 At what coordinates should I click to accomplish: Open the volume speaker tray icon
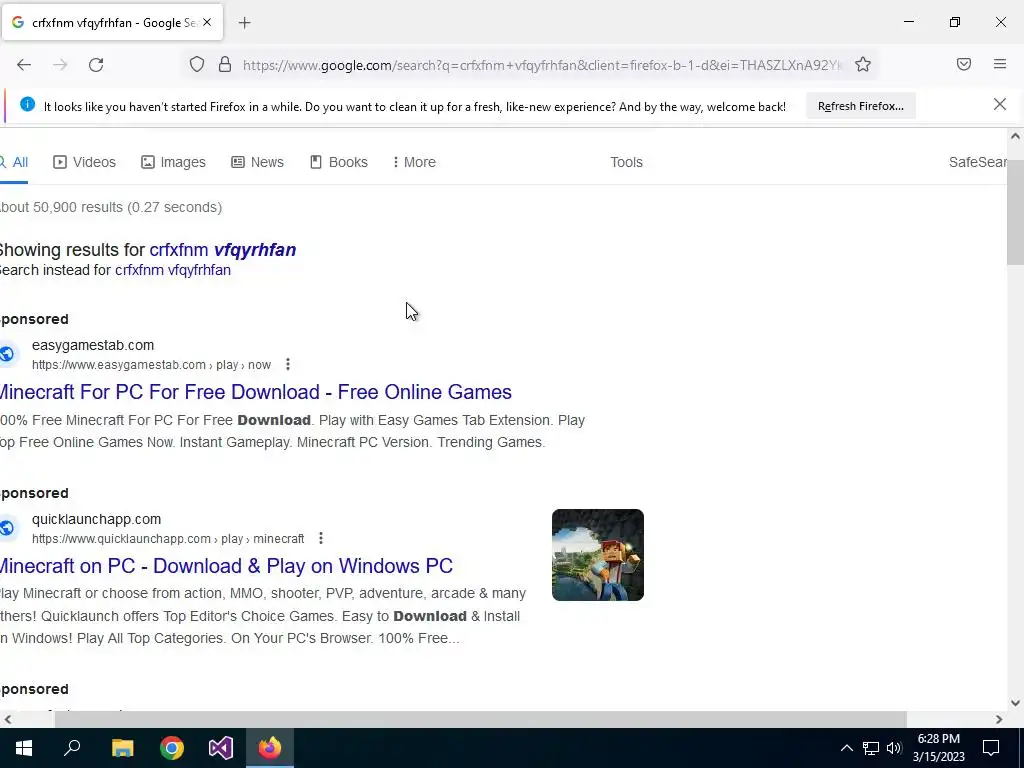point(894,748)
